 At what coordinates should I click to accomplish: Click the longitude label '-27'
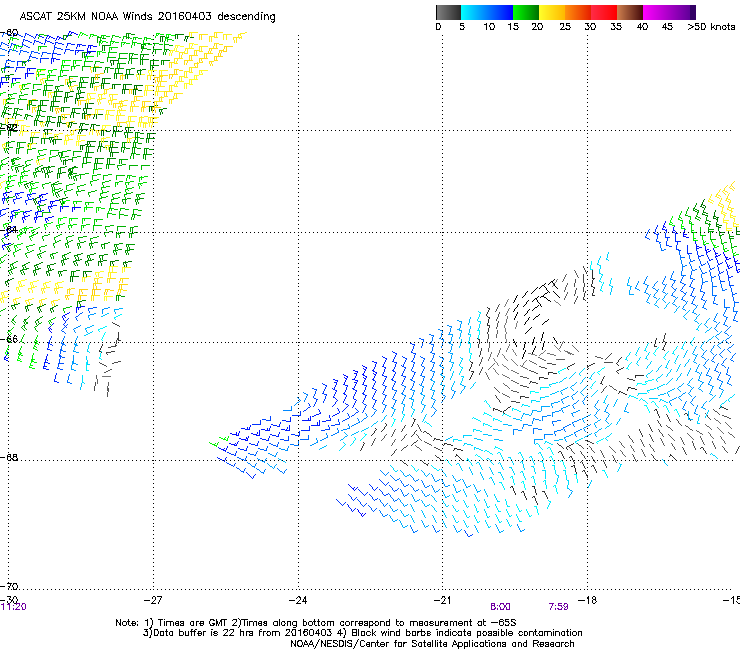153,600
